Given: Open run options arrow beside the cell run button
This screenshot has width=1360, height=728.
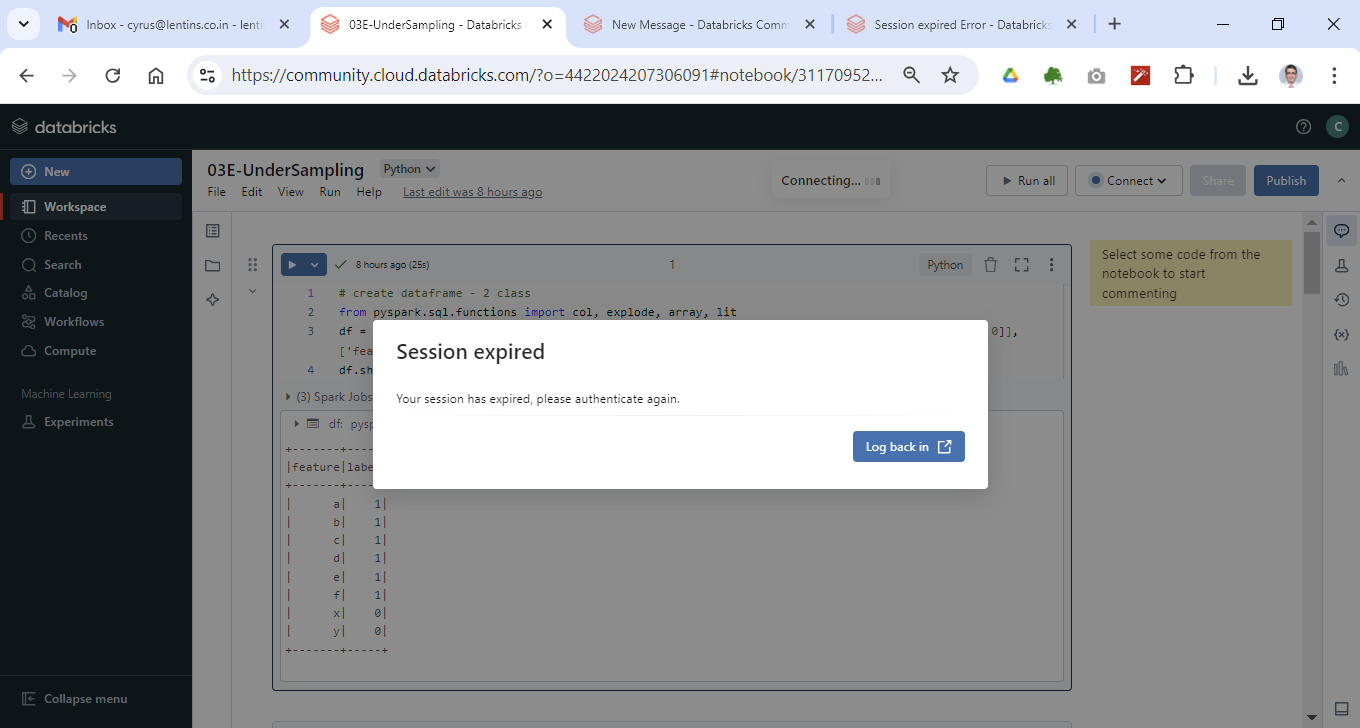Looking at the screenshot, I should point(315,265).
